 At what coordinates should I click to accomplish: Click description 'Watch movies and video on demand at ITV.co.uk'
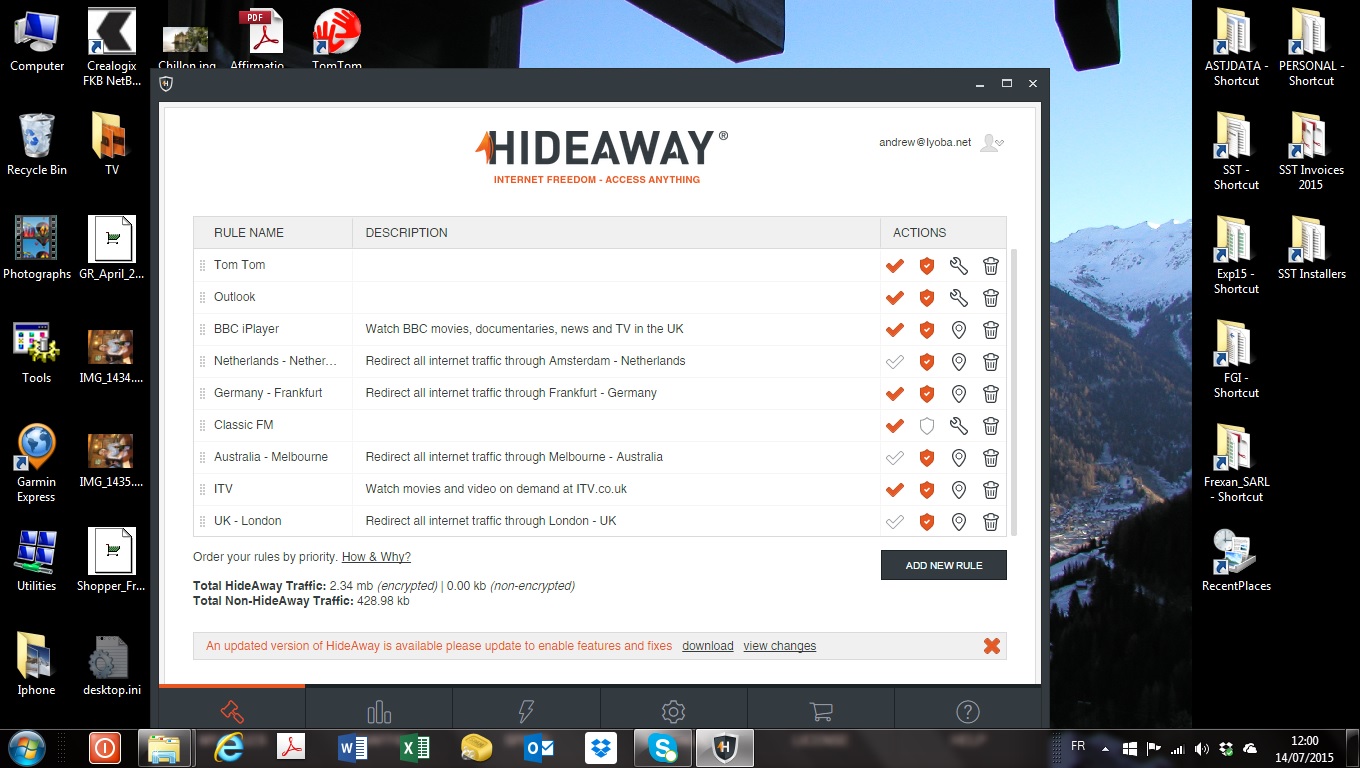(x=496, y=489)
